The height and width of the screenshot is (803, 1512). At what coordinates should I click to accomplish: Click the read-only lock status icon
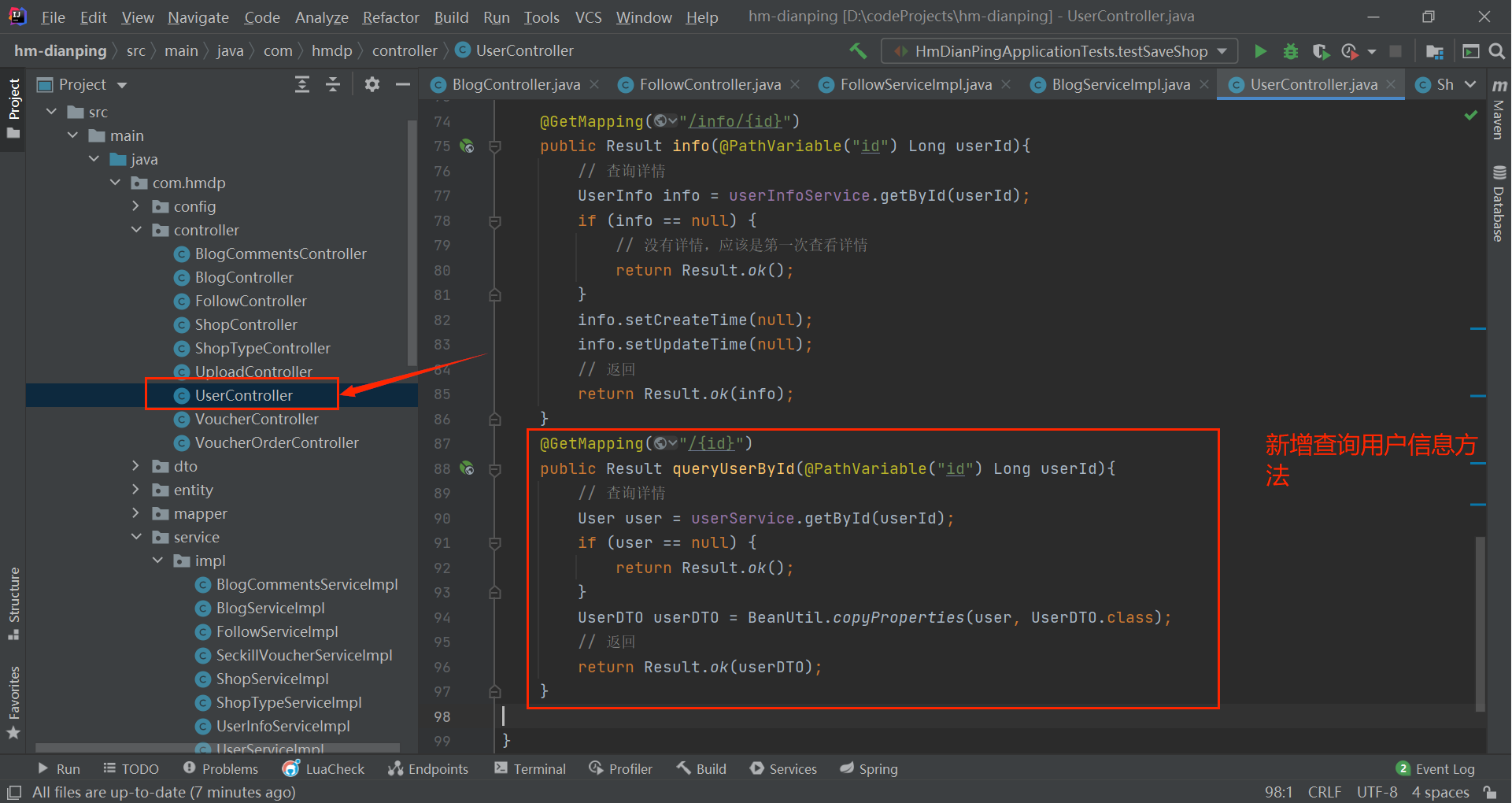1489,792
